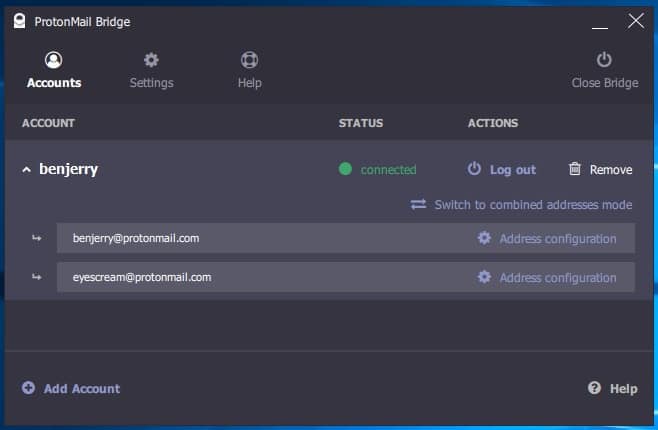Log out of the benjerry account
The height and width of the screenshot is (430, 658).
pyautogui.click(x=501, y=169)
